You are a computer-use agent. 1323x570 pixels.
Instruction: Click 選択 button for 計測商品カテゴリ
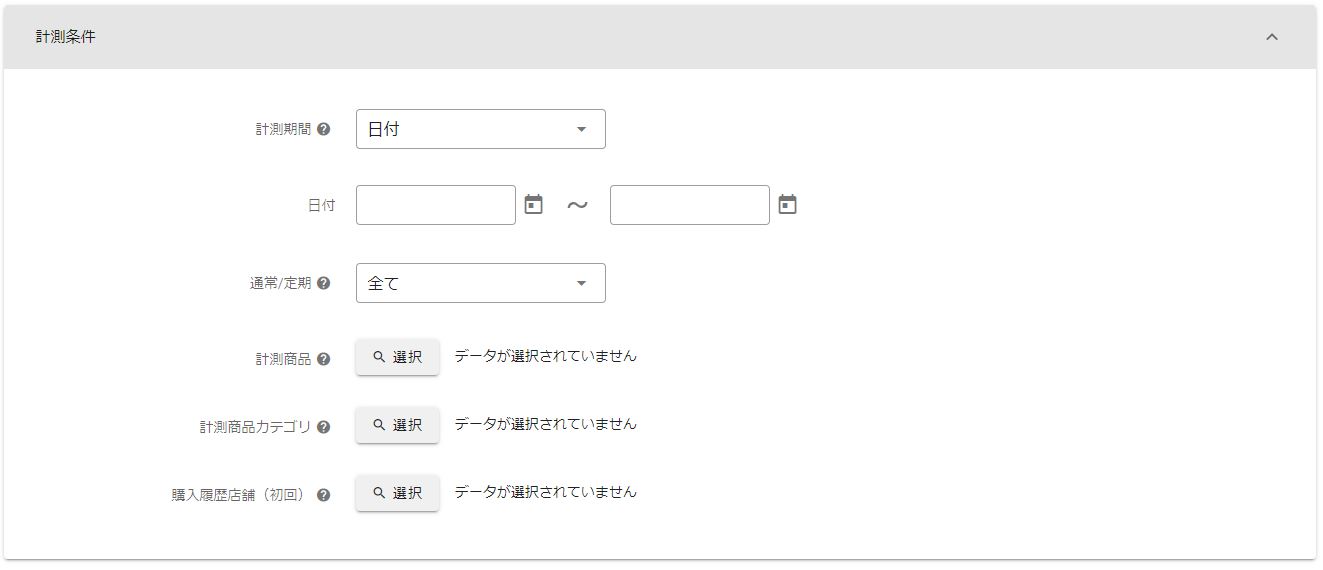(x=397, y=425)
